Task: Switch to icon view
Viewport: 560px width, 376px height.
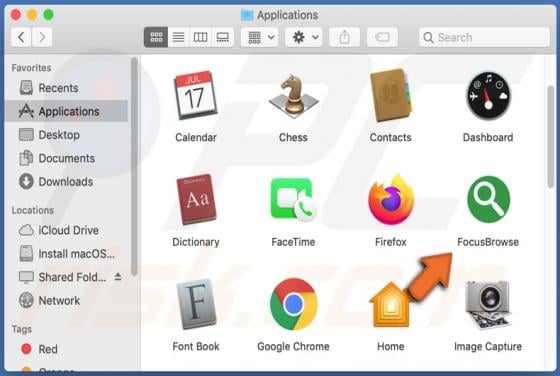Action: (x=156, y=37)
